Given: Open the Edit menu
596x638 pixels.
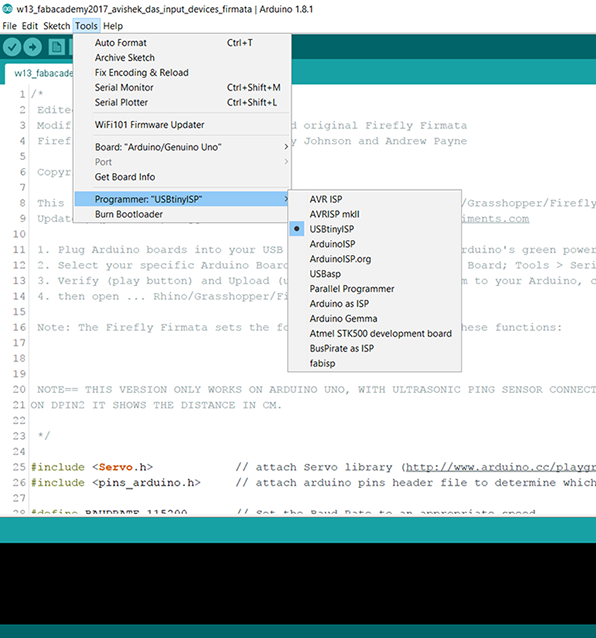Looking at the screenshot, I should [30, 26].
